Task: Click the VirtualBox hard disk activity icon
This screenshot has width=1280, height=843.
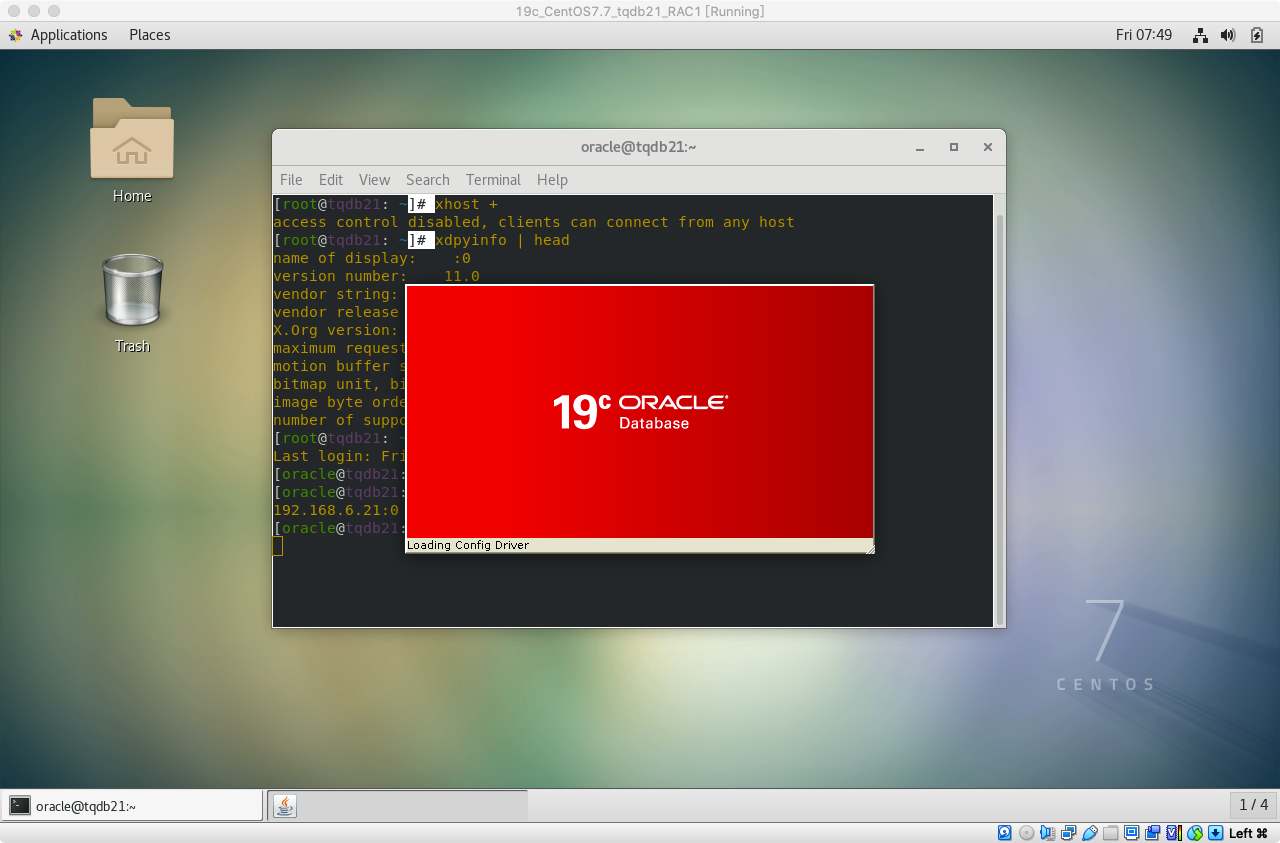Action: pos(1005,833)
